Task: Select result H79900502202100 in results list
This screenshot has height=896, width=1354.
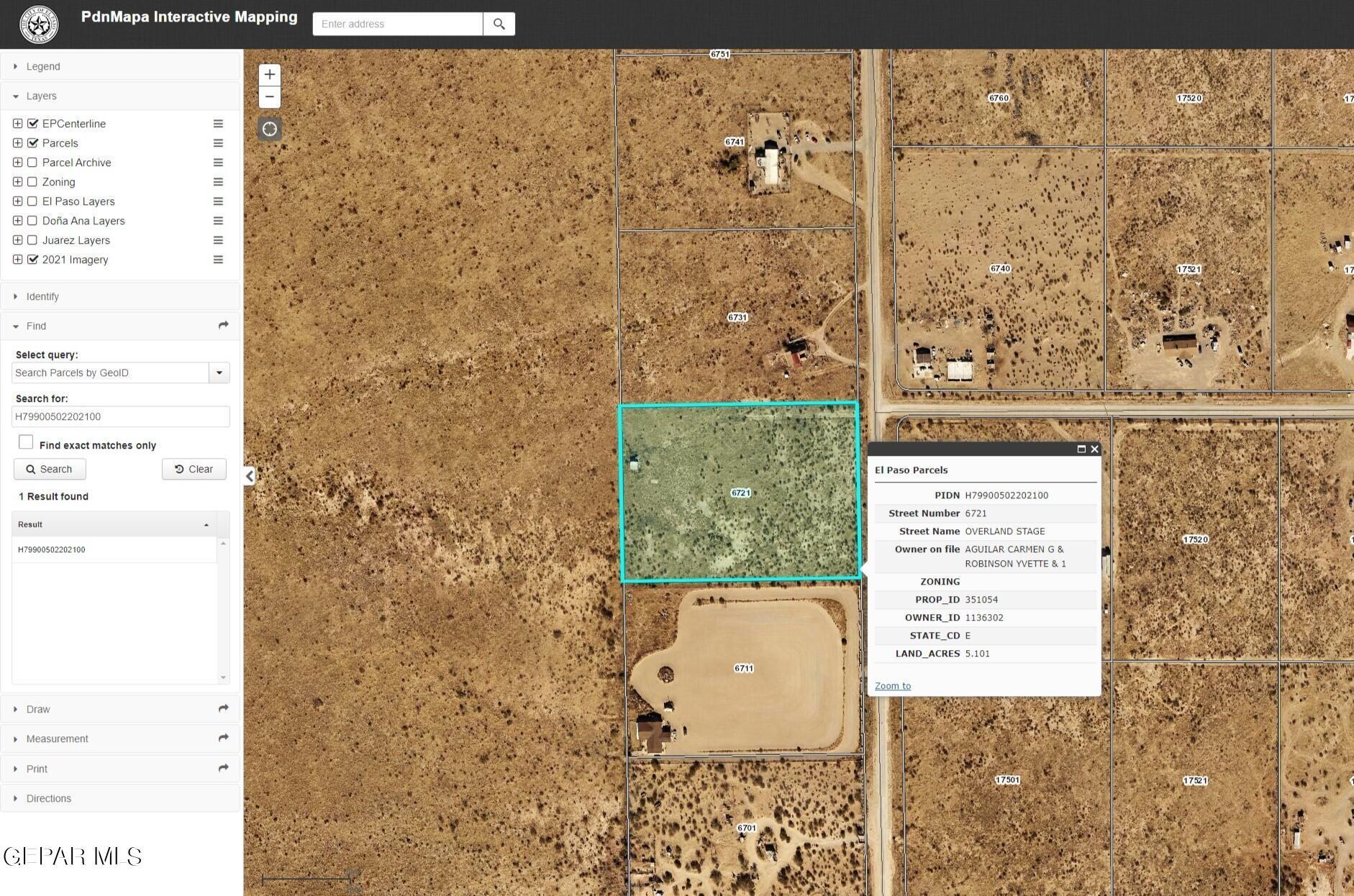Action: [114, 549]
